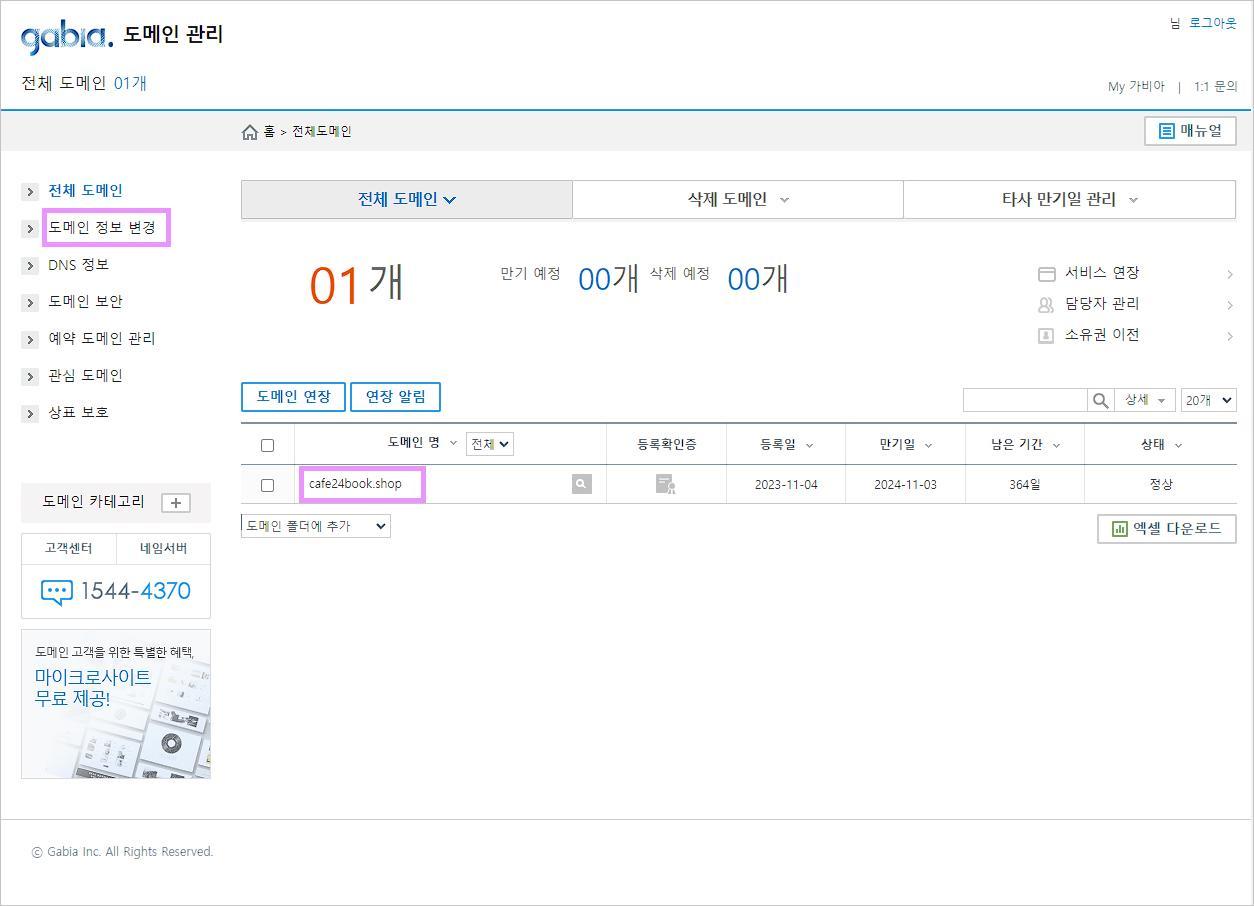Click the 로그아웃 link

pyautogui.click(x=1212, y=22)
